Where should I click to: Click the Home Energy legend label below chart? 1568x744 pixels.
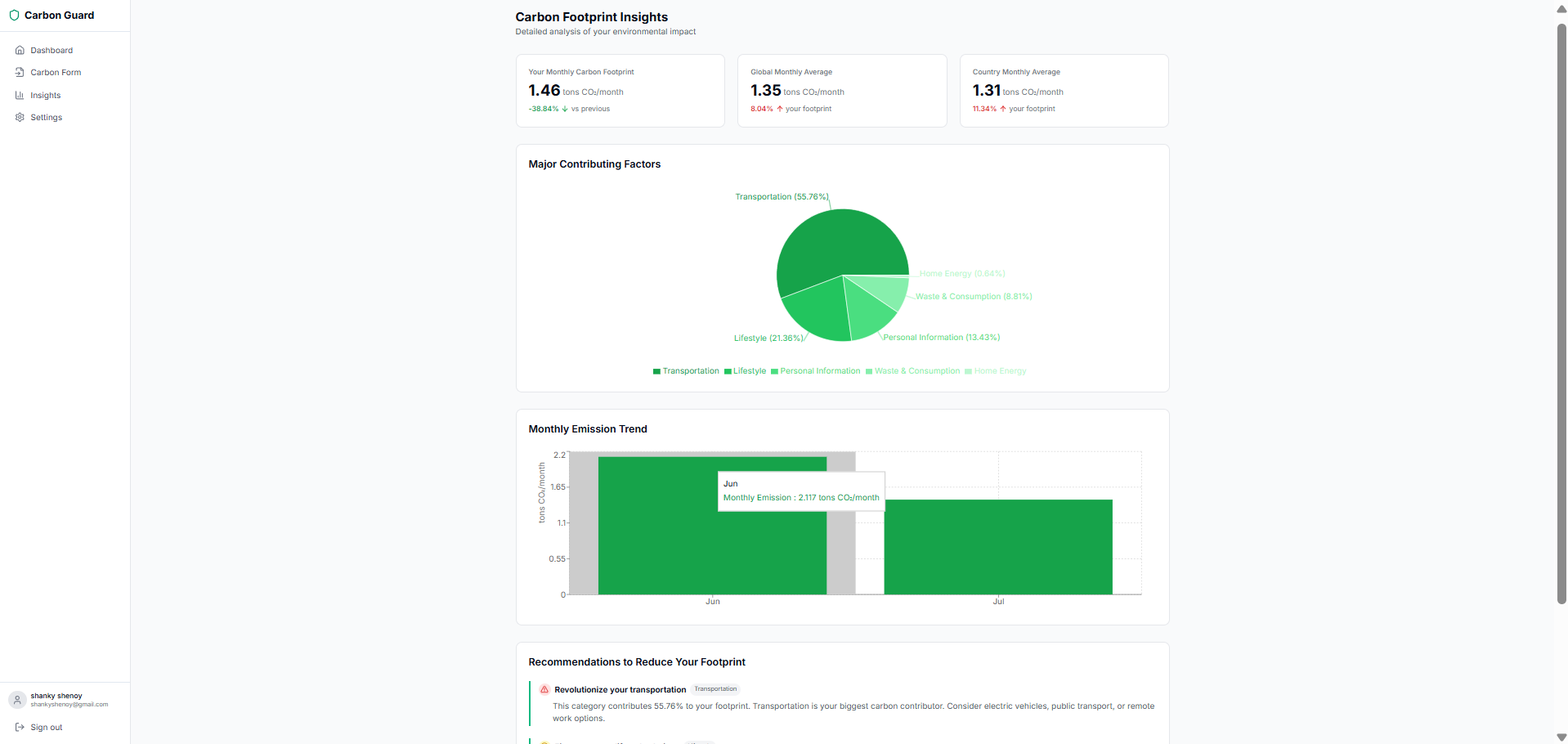[x=1000, y=371]
